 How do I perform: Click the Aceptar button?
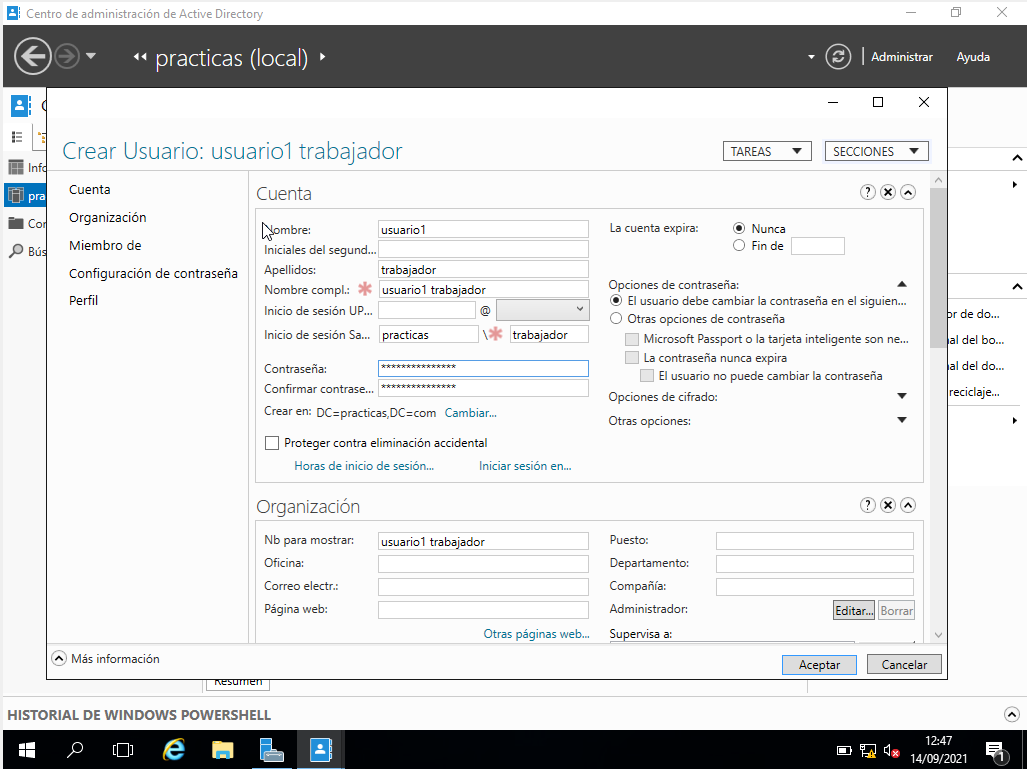pyautogui.click(x=819, y=665)
